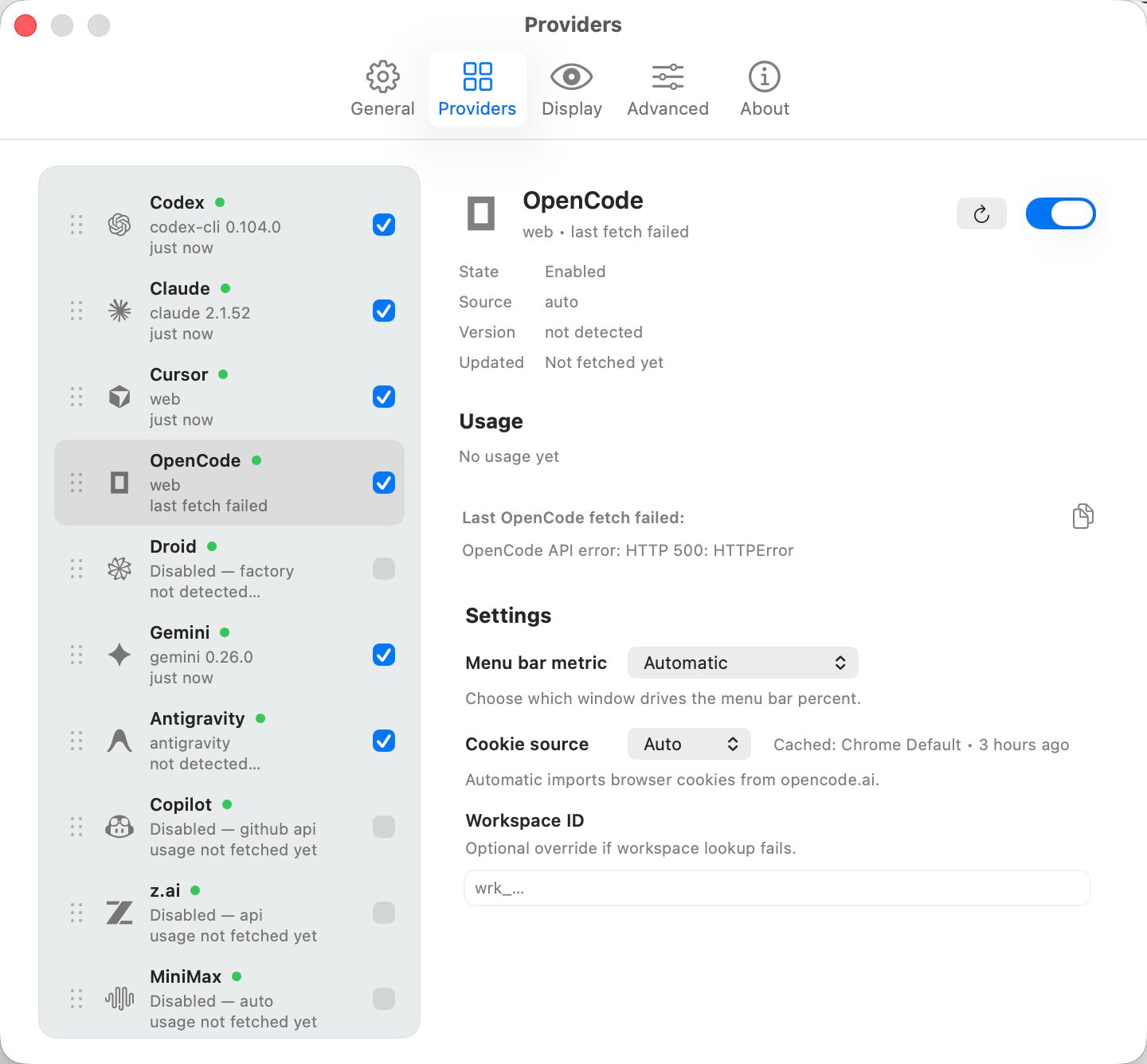
Task: Click the drag handle beside Claude
Action: pos(76,311)
